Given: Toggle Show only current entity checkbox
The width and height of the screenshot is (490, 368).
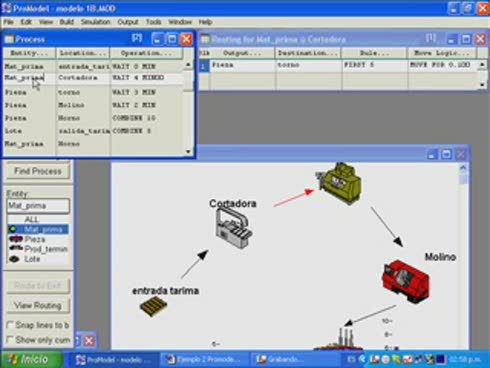Looking at the screenshot, I should pos(10,340).
